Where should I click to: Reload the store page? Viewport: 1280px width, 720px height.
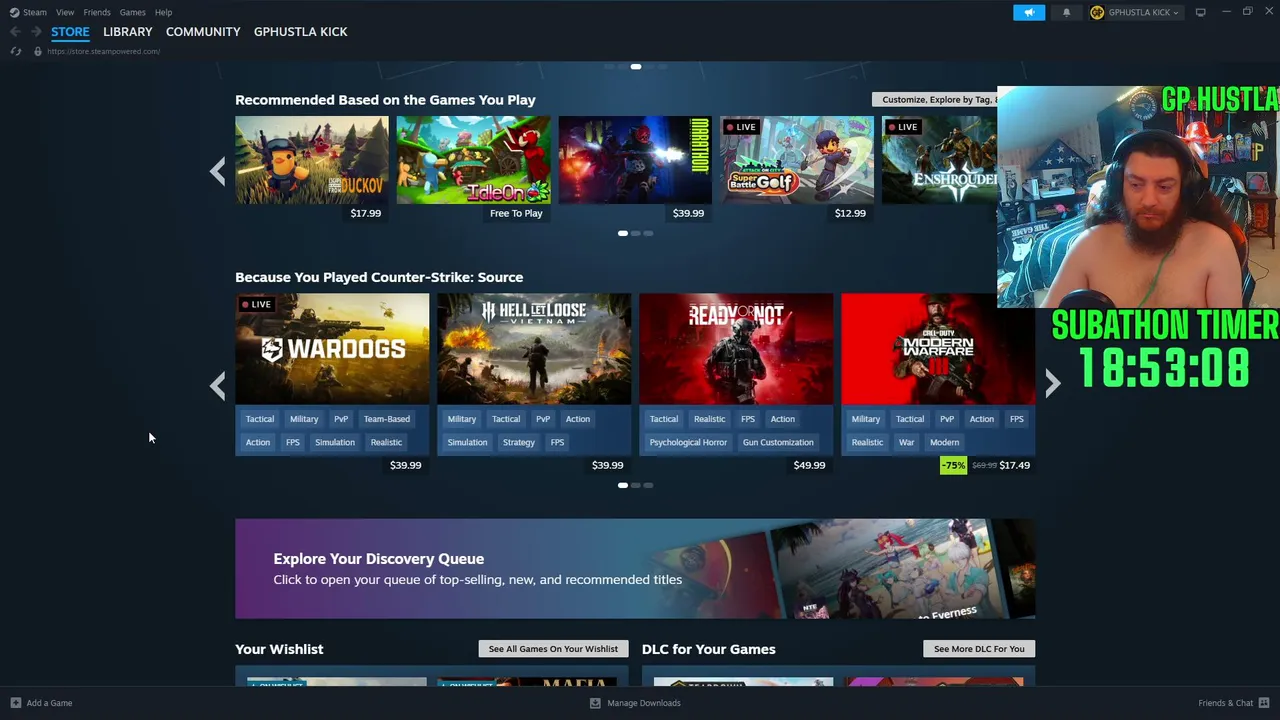tap(15, 51)
